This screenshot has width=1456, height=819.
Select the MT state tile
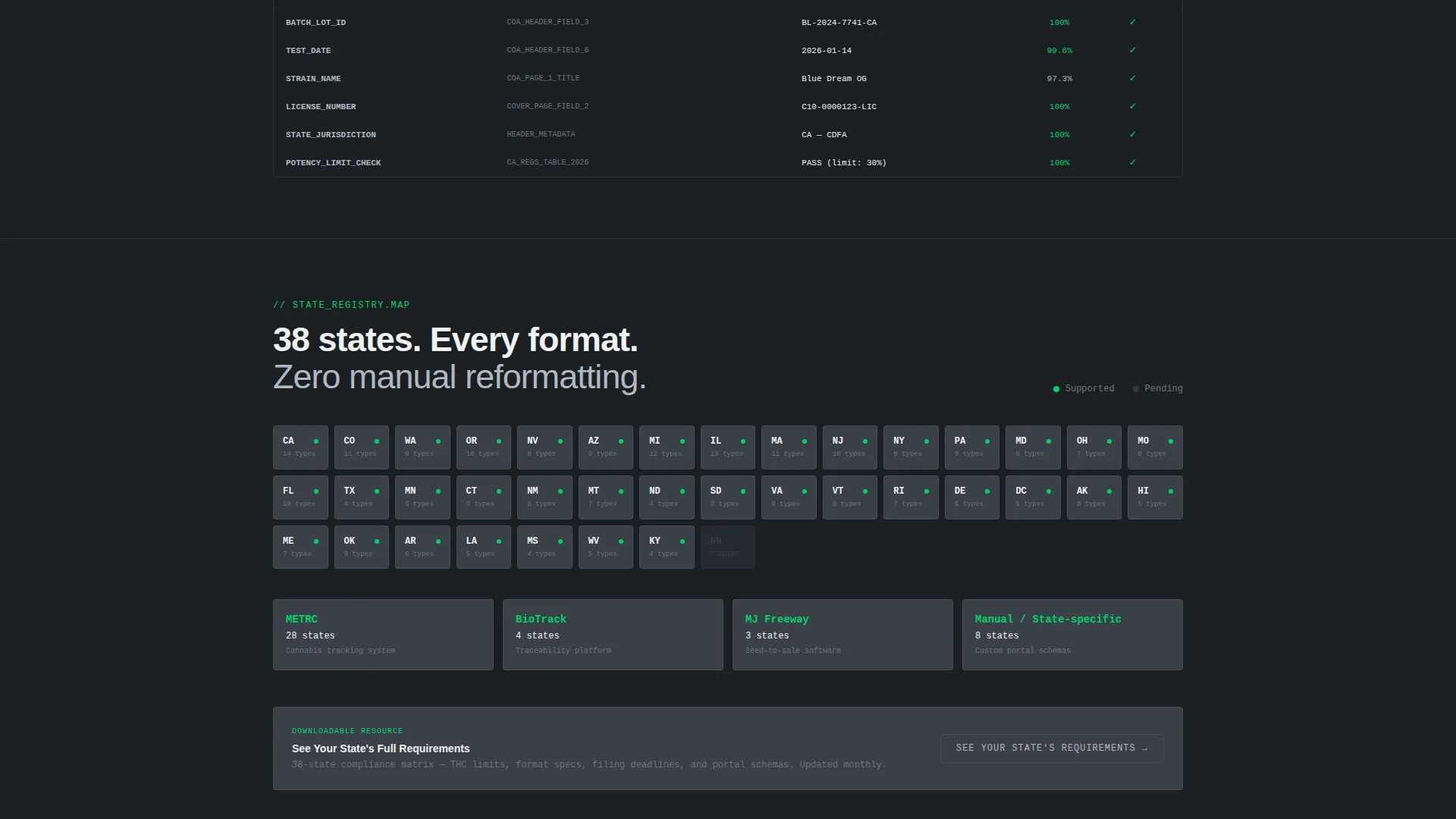tap(606, 497)
